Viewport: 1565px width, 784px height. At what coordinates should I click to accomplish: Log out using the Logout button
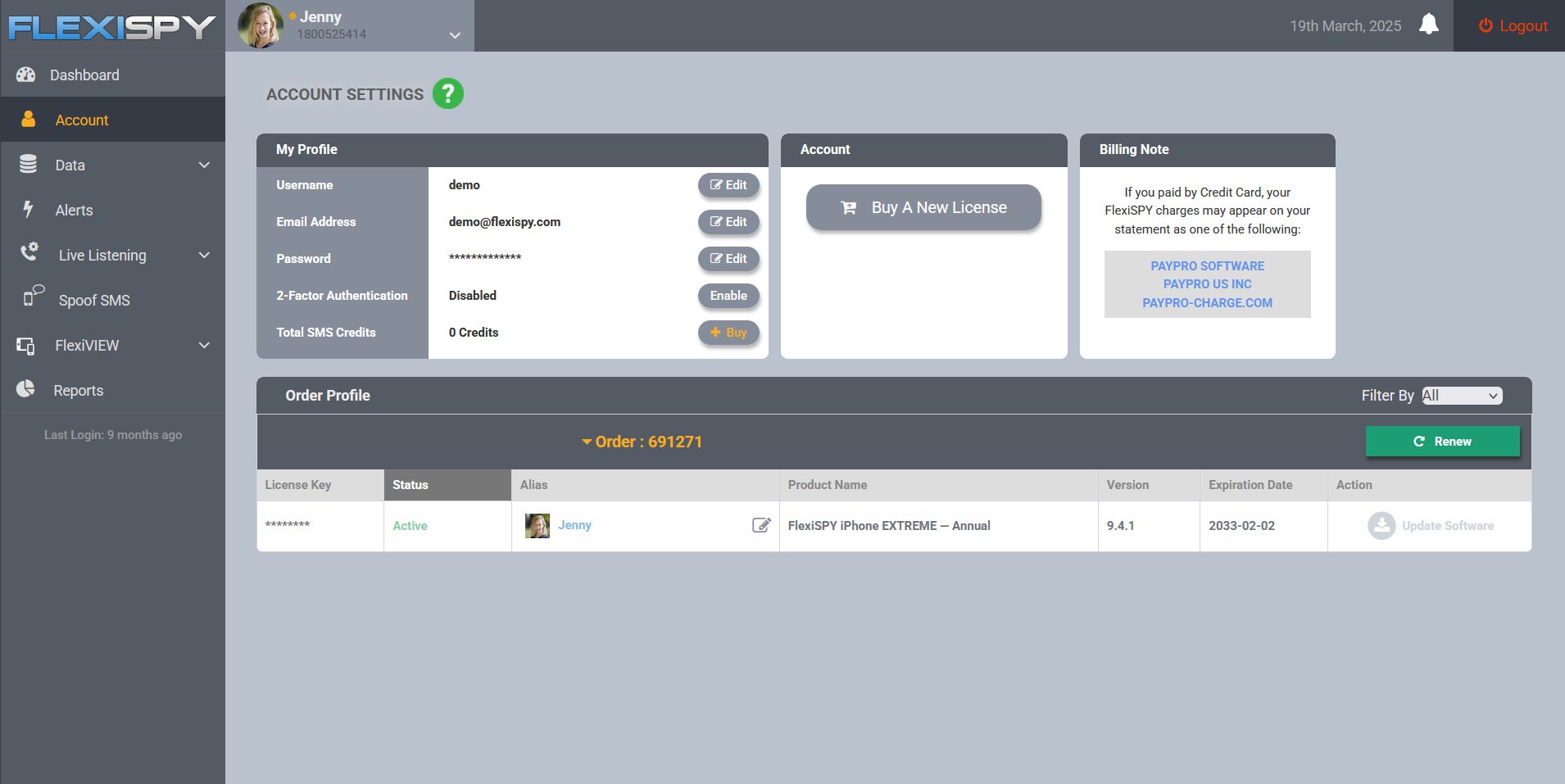pos(1513,25)
